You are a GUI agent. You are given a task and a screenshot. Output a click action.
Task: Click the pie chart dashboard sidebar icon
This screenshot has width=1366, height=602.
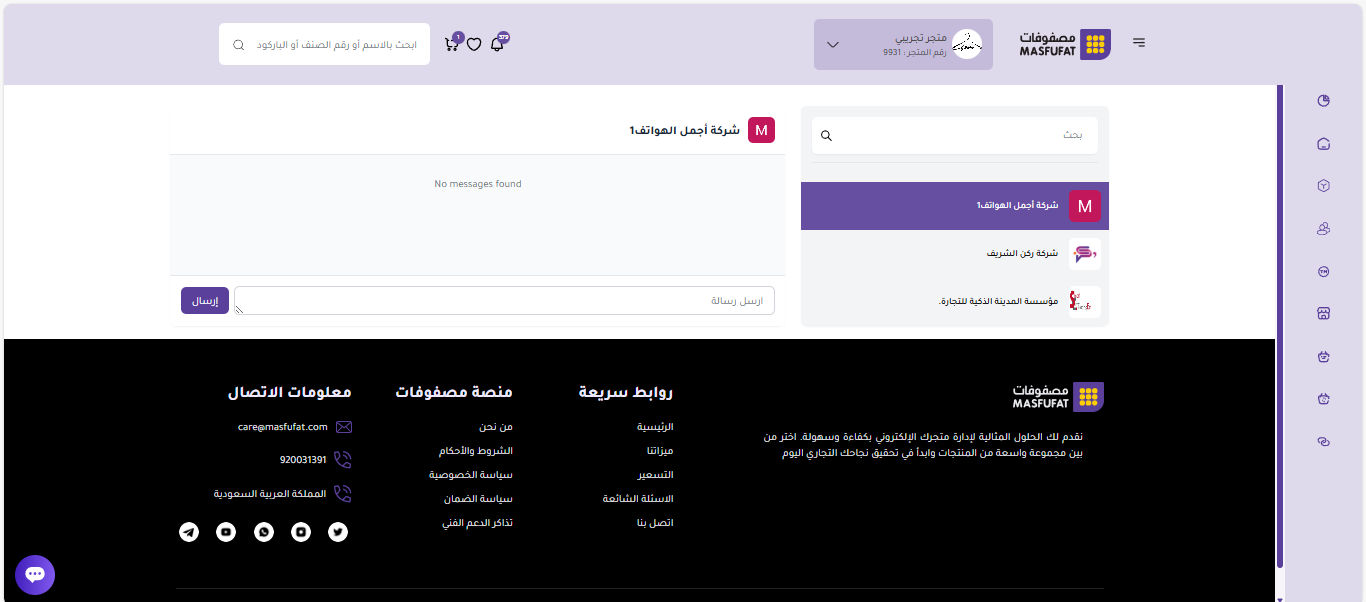(1324, 101)
